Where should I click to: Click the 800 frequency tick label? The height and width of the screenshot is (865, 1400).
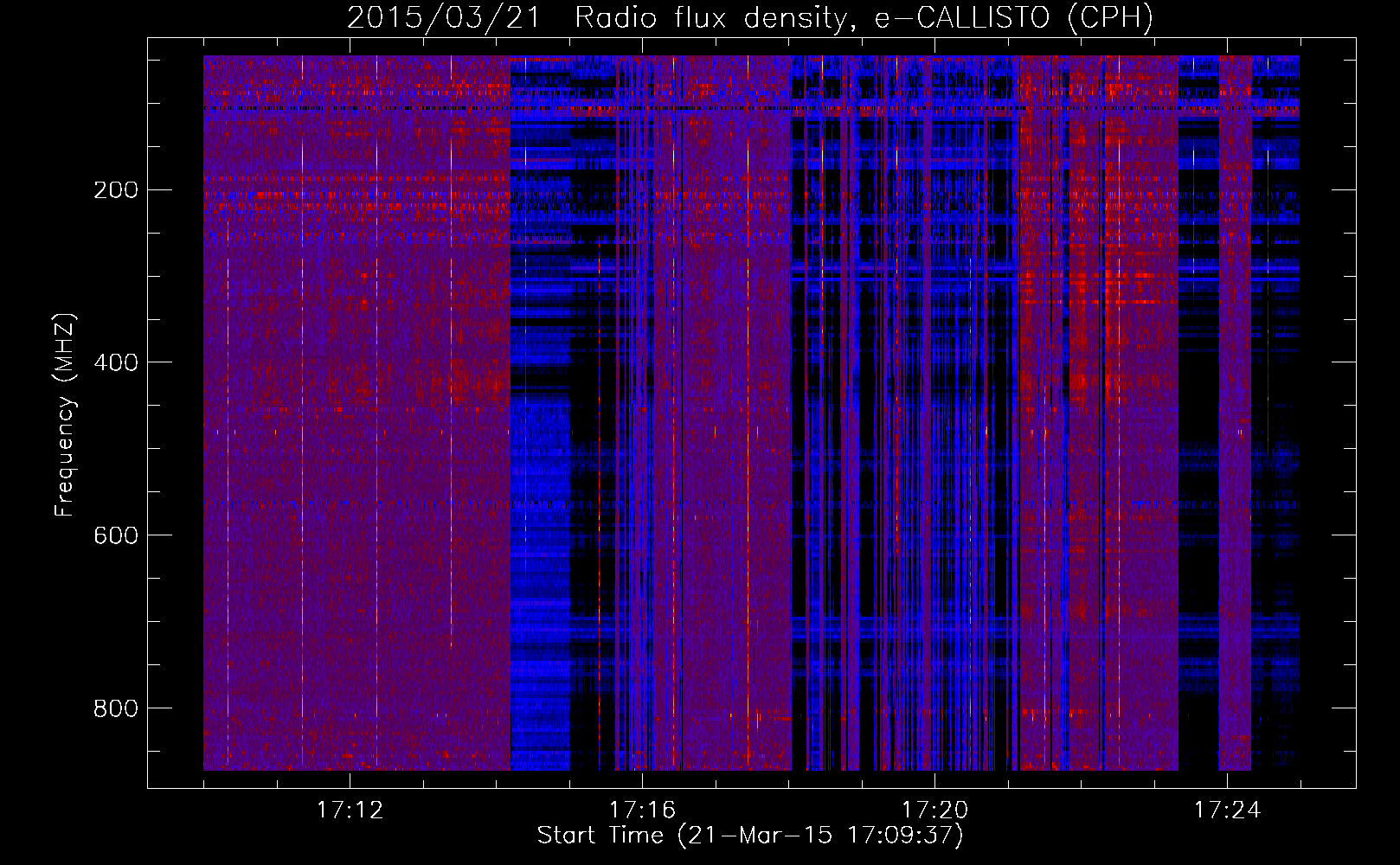coord(115,708)
